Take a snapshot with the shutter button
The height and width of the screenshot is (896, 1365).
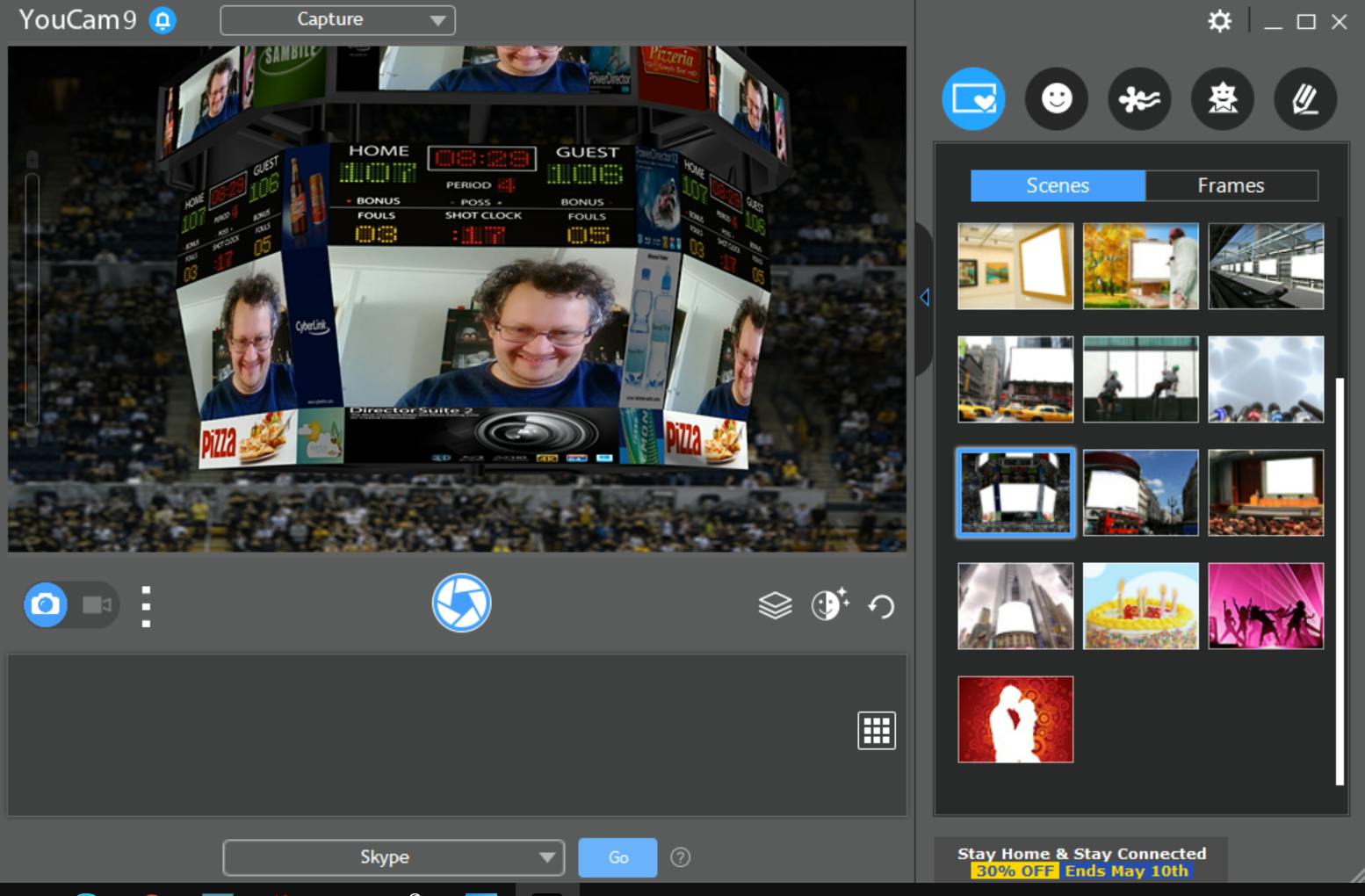pos(461,603)
